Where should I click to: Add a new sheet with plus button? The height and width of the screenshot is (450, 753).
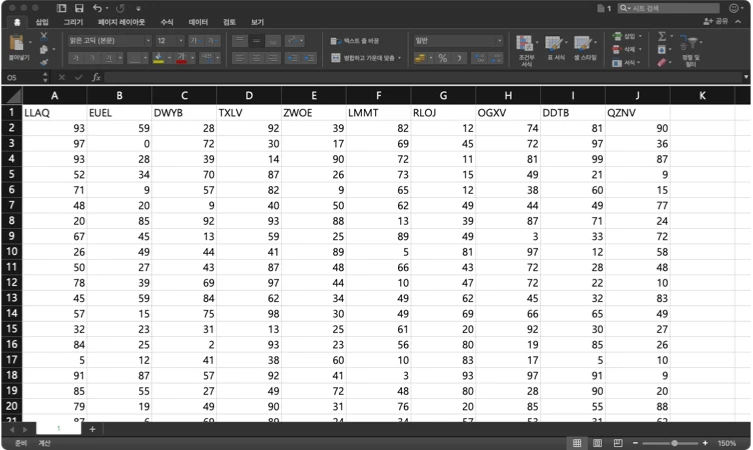(x=92, y=429)
